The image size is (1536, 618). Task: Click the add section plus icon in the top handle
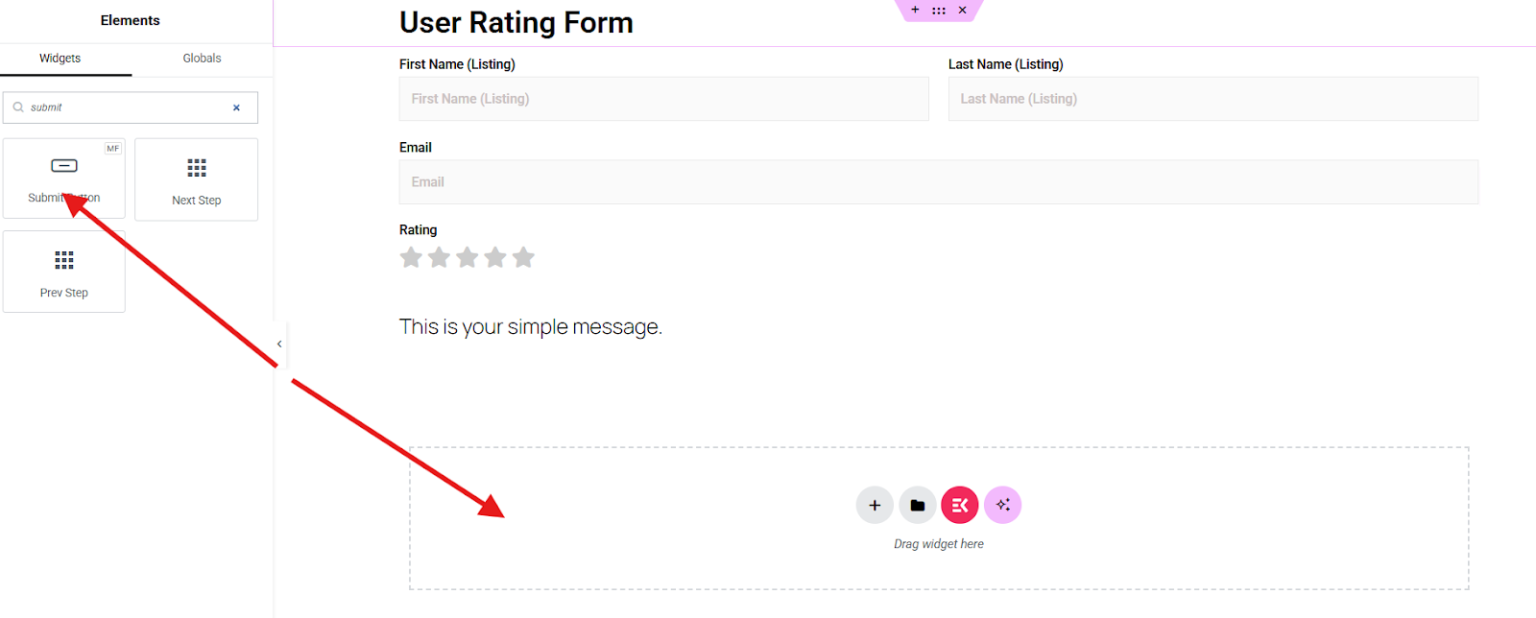[x=915, y=10]
